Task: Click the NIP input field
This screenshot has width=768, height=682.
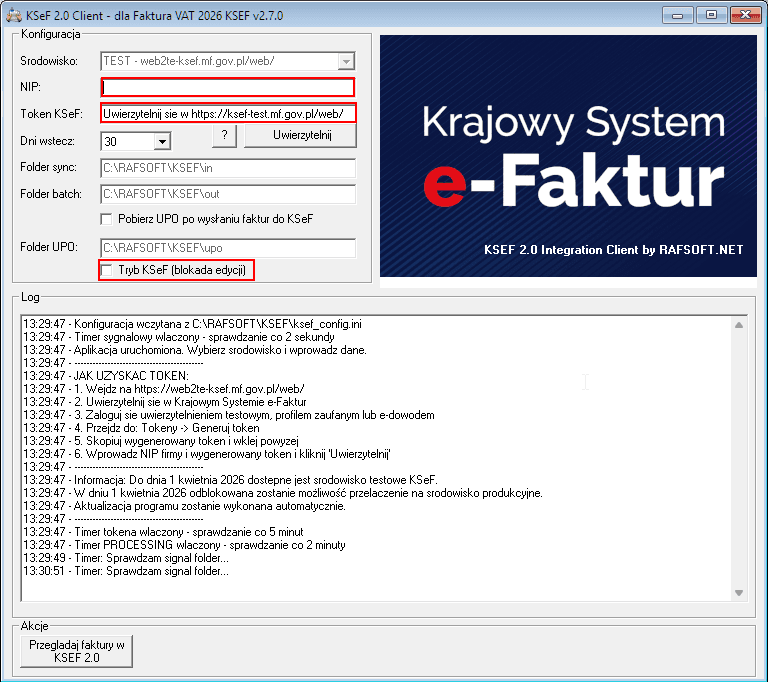Action: click(228, 87)
